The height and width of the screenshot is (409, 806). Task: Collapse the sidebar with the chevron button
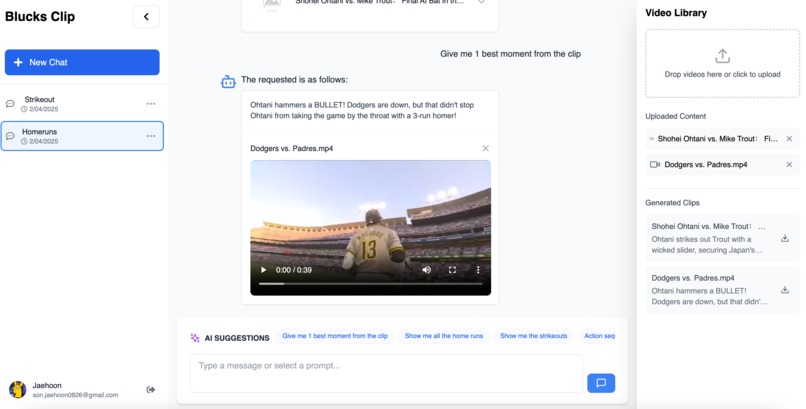(x=146, y=17)
